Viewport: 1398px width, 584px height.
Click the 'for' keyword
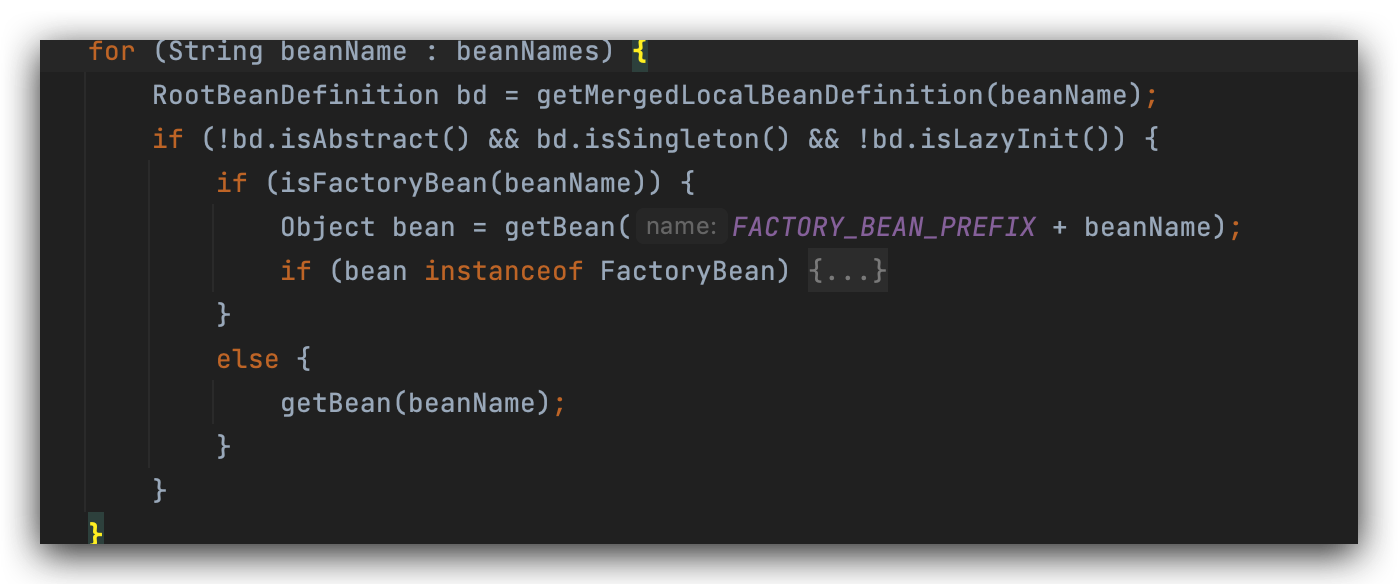coord(111,51)
